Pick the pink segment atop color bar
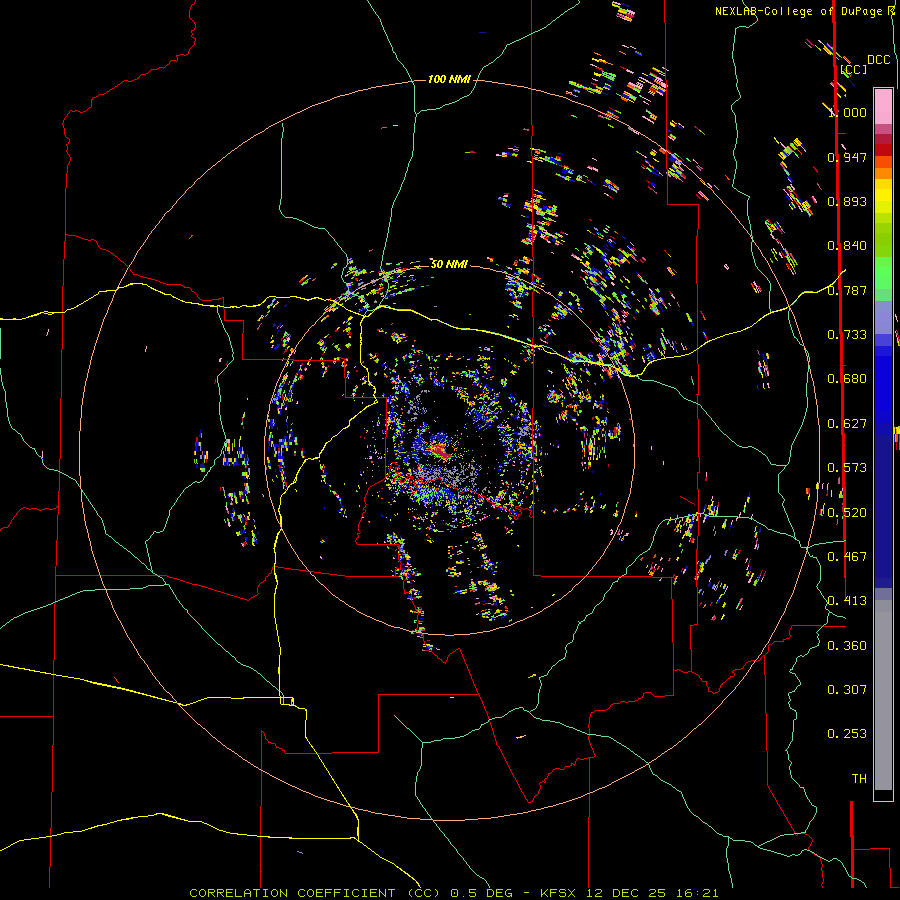The image size is (900, 900). [x=883, y=106]
